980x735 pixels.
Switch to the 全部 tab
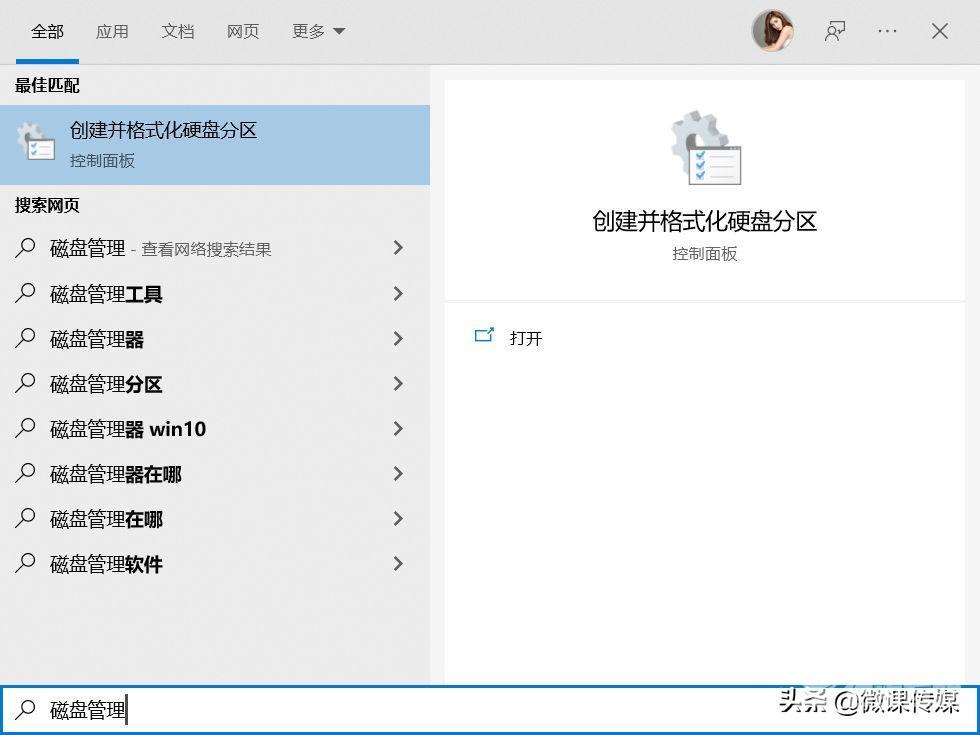point(48,31)
